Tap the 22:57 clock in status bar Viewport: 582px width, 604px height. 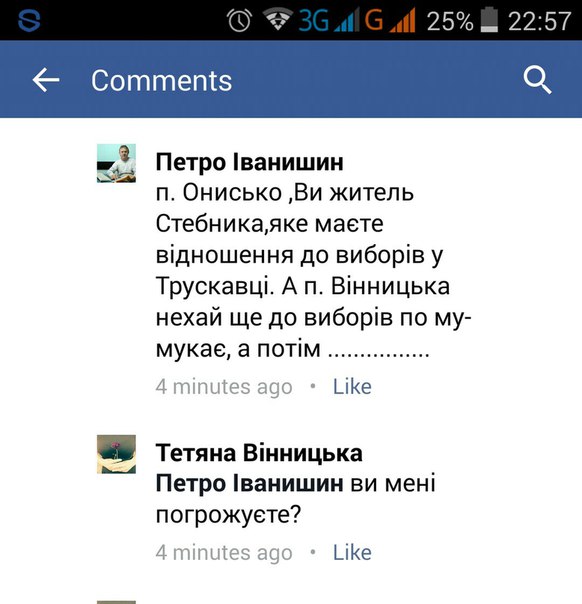tap(539, 21)
